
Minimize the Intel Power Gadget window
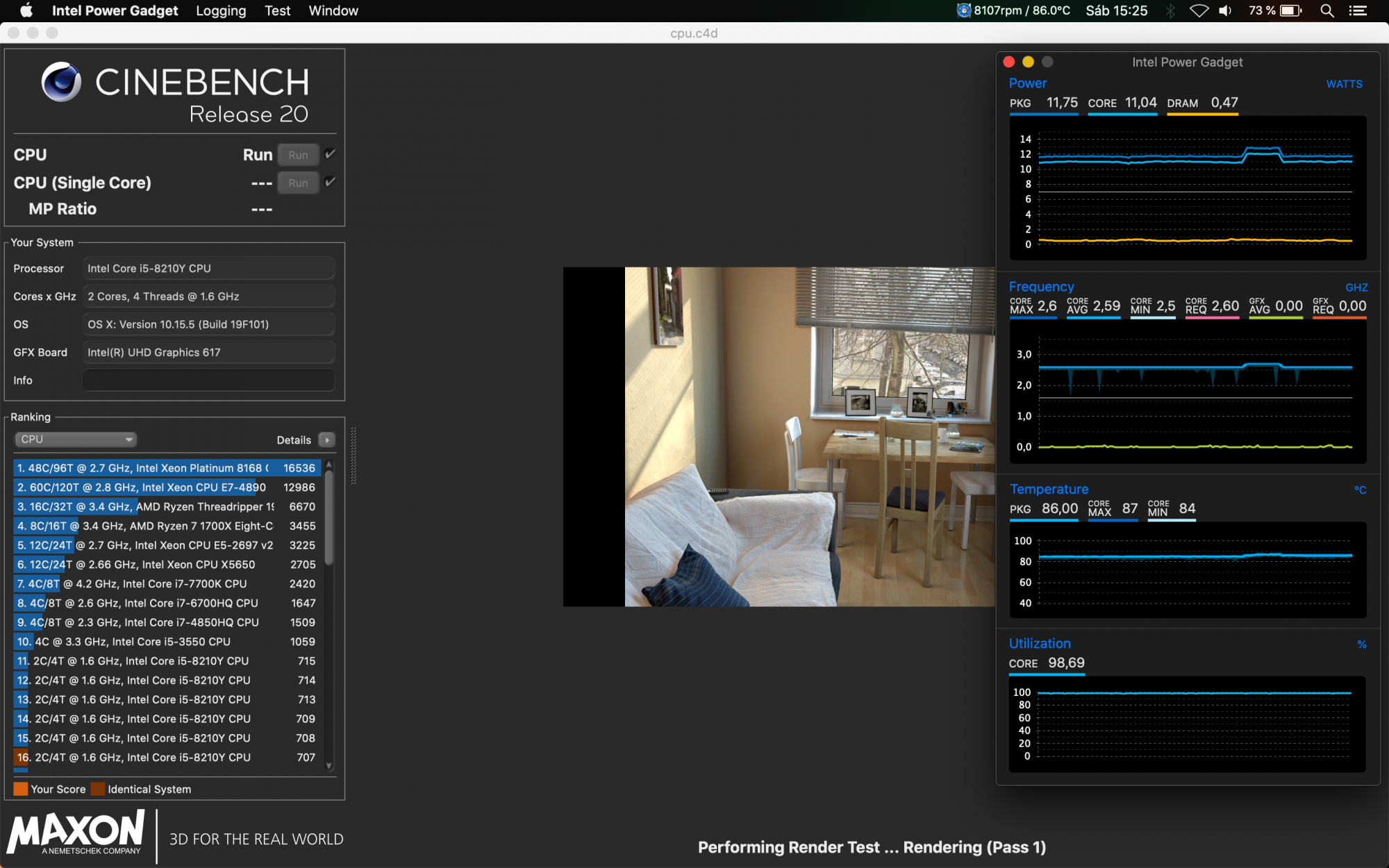[1029, 62]
